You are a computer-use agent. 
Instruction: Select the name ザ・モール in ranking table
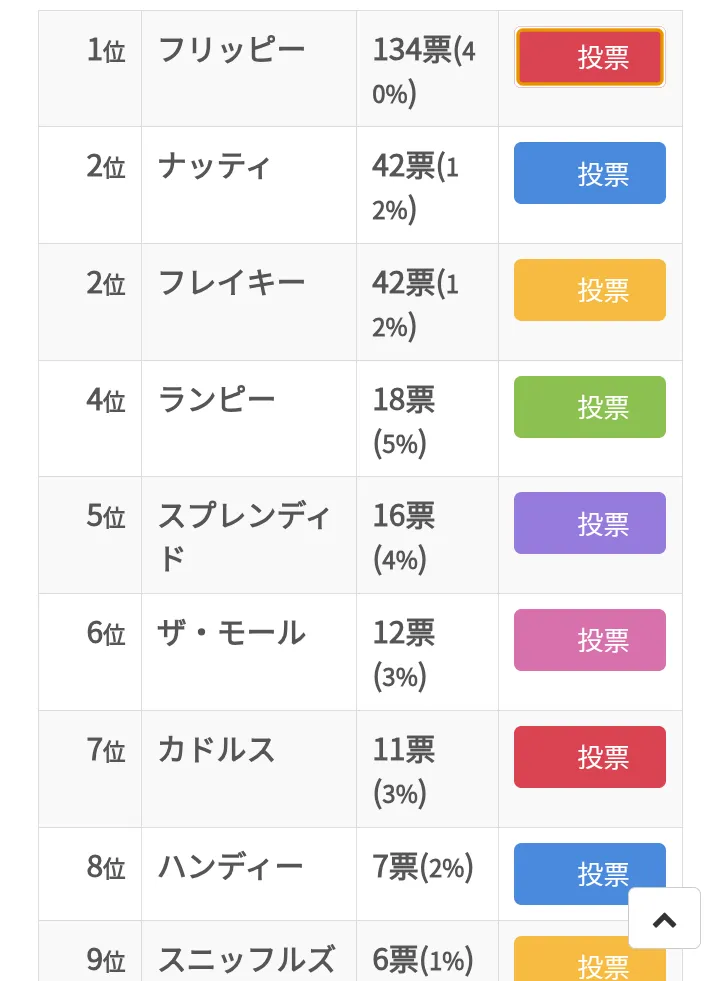pos(231,633)
